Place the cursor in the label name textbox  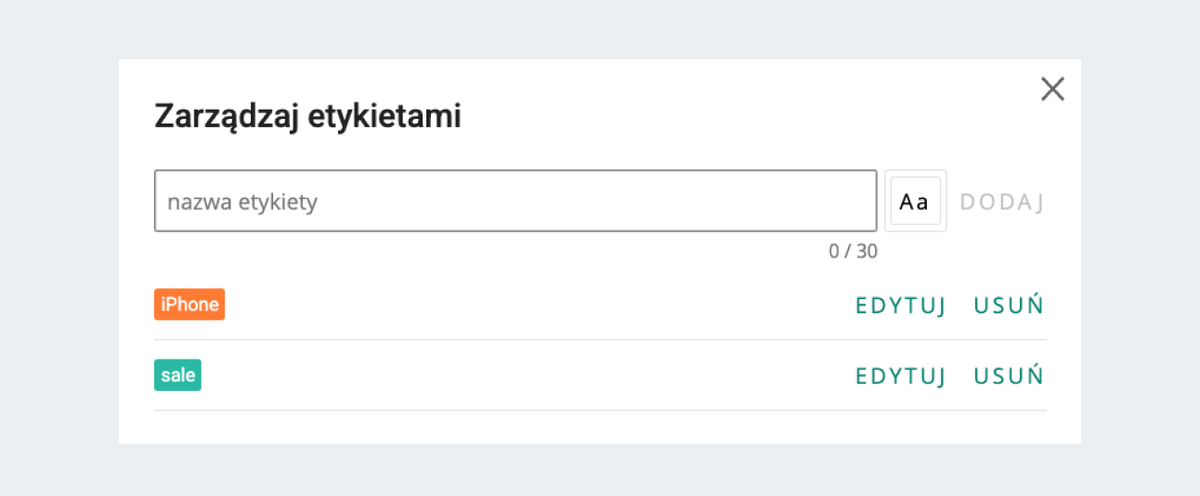[515, 201]
